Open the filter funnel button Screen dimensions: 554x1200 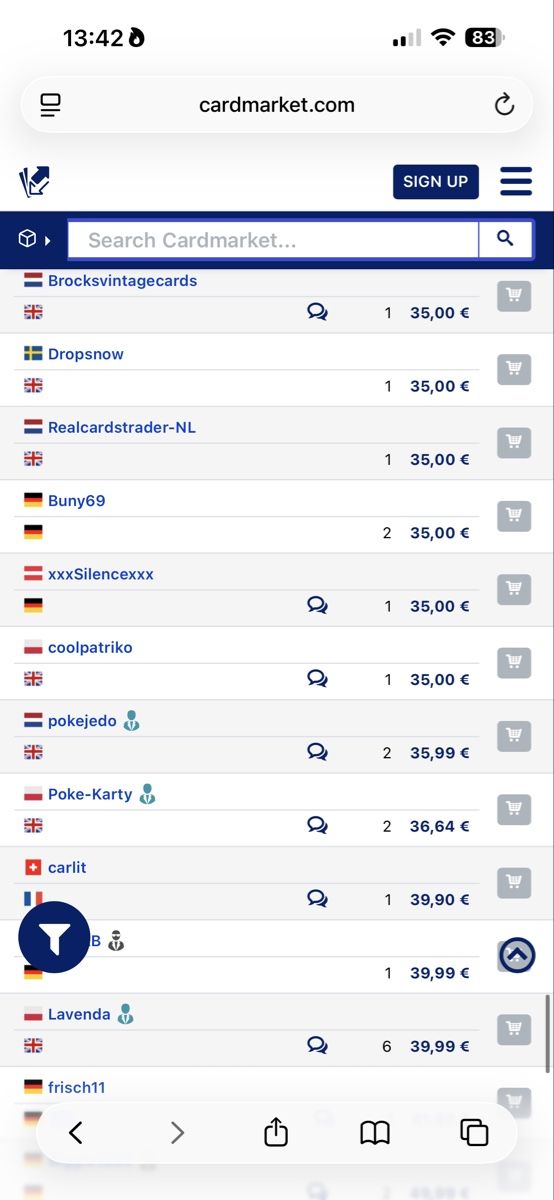pyautogui.click(x=54, y=937)
